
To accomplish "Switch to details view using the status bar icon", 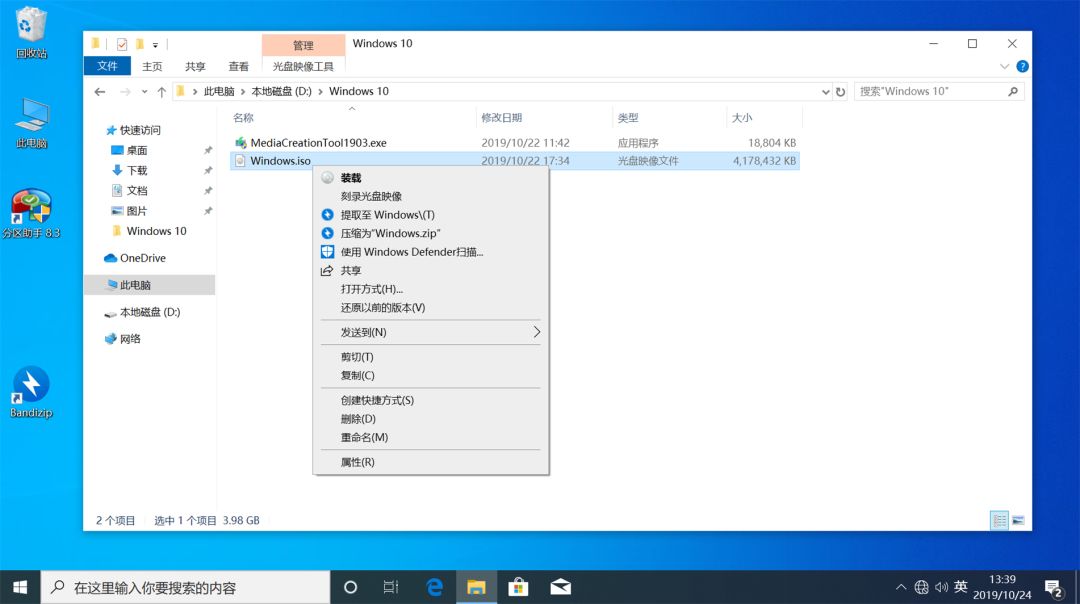I will click(x=999, y=520).
